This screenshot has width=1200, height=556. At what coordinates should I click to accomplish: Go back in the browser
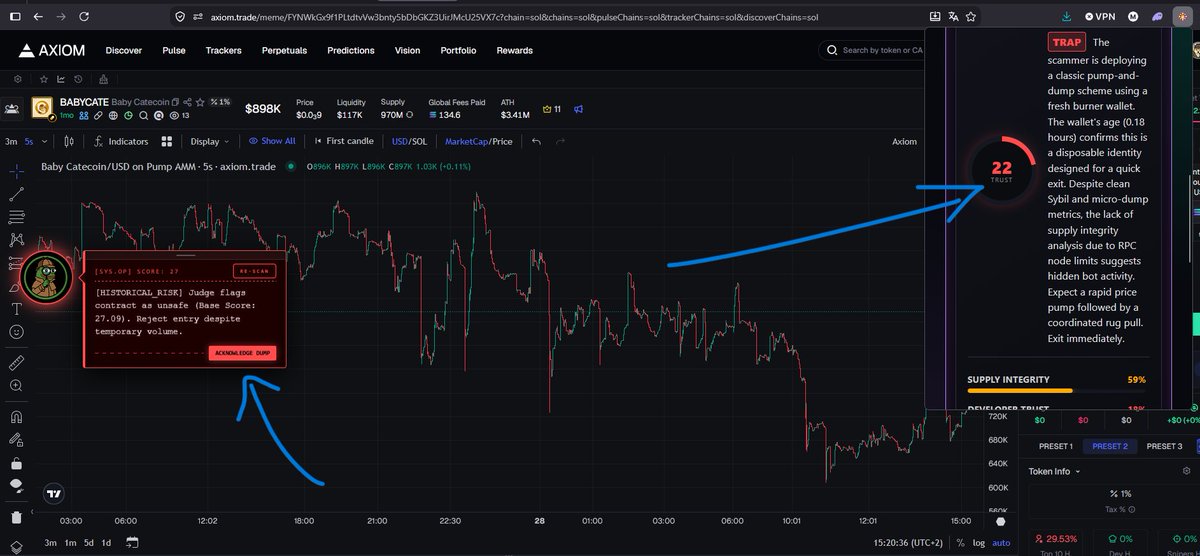pyautogui.click(x=37, y=17)
